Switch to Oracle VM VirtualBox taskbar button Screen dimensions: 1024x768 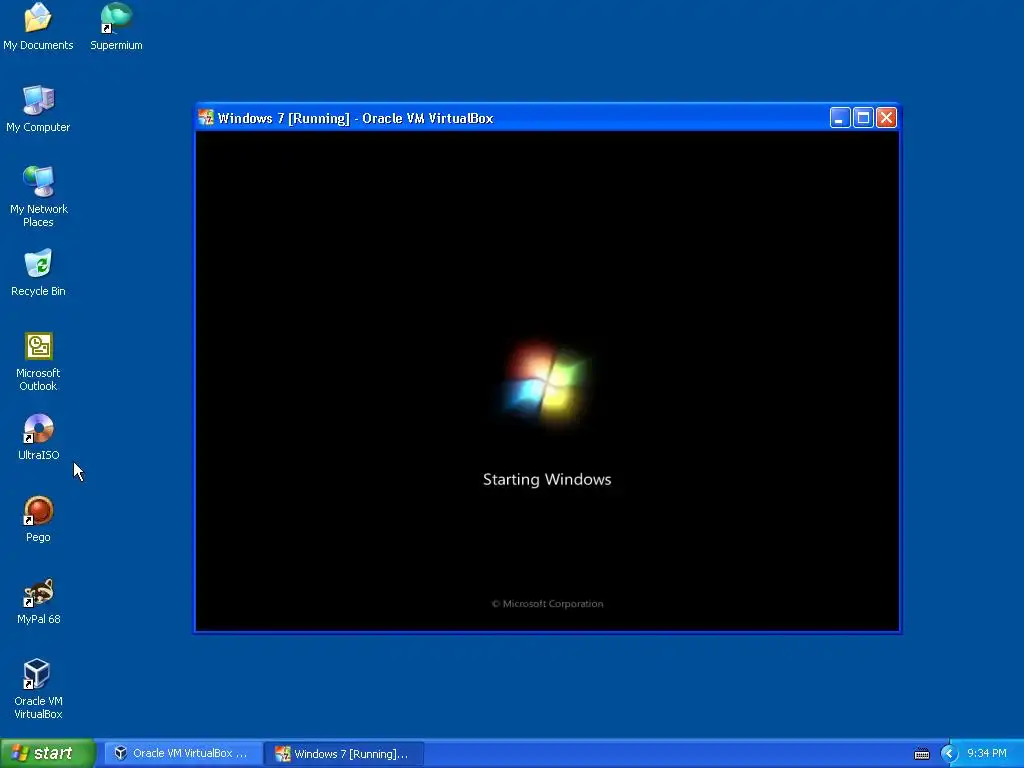(x=183, y=754)
